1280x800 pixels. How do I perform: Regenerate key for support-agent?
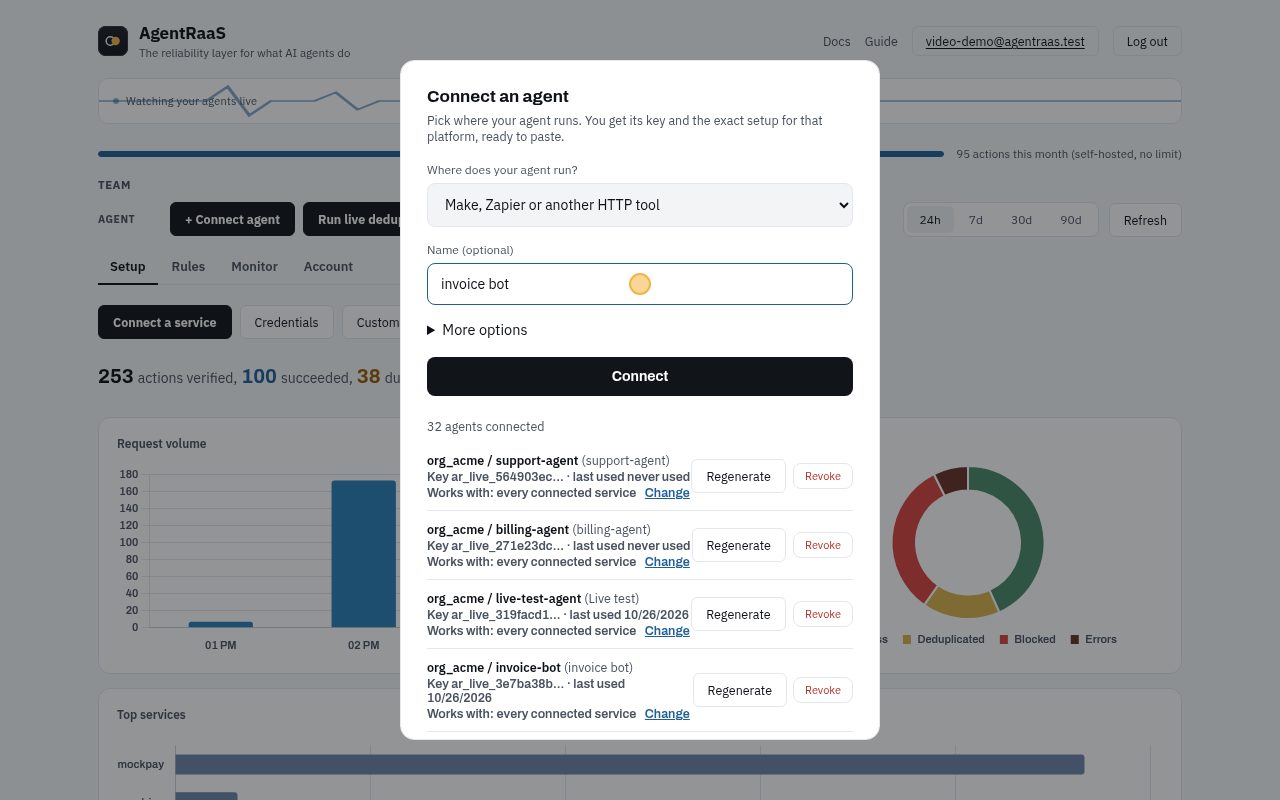tap(738, 476)
